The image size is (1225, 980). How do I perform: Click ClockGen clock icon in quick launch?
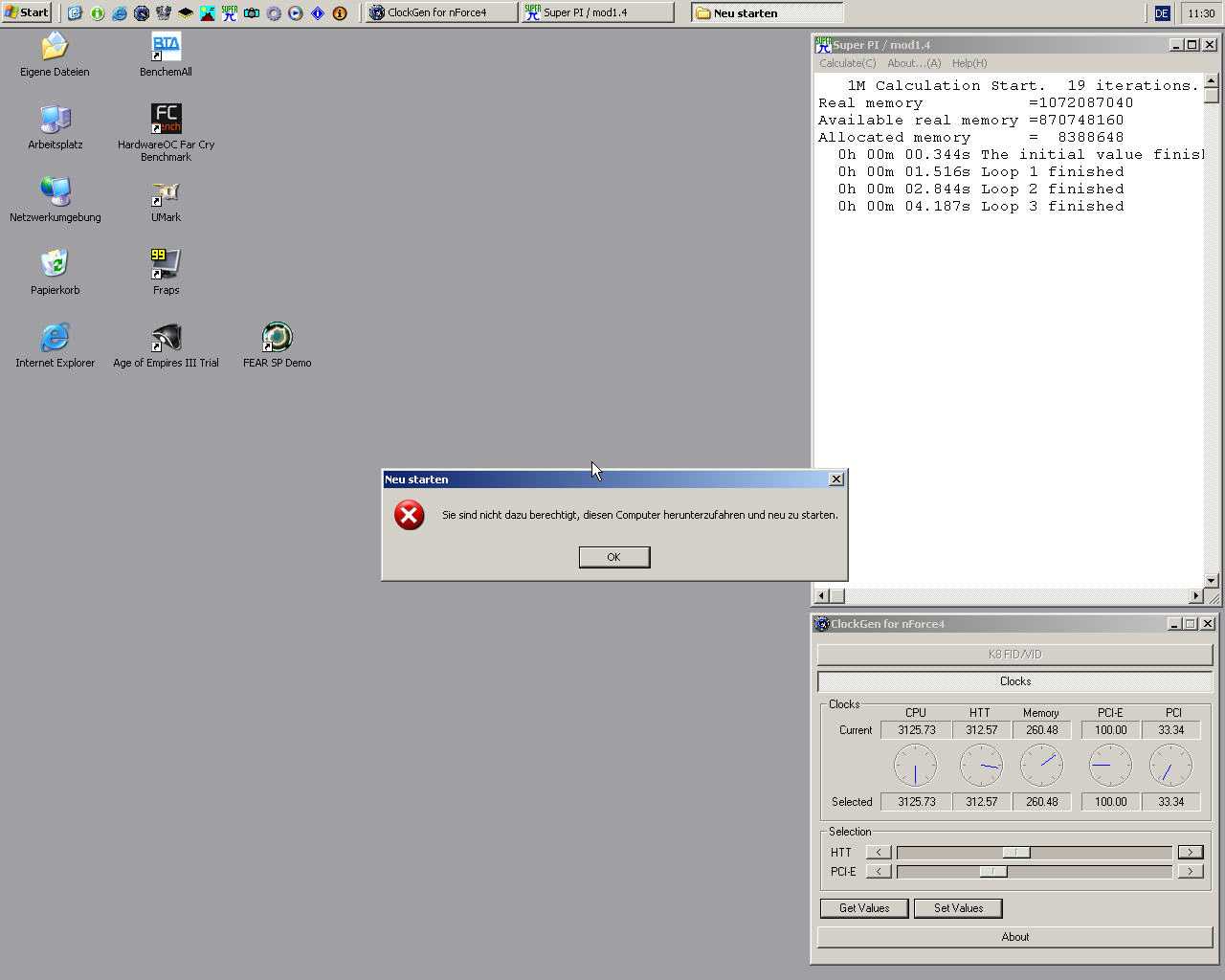[x=142, y=13]
